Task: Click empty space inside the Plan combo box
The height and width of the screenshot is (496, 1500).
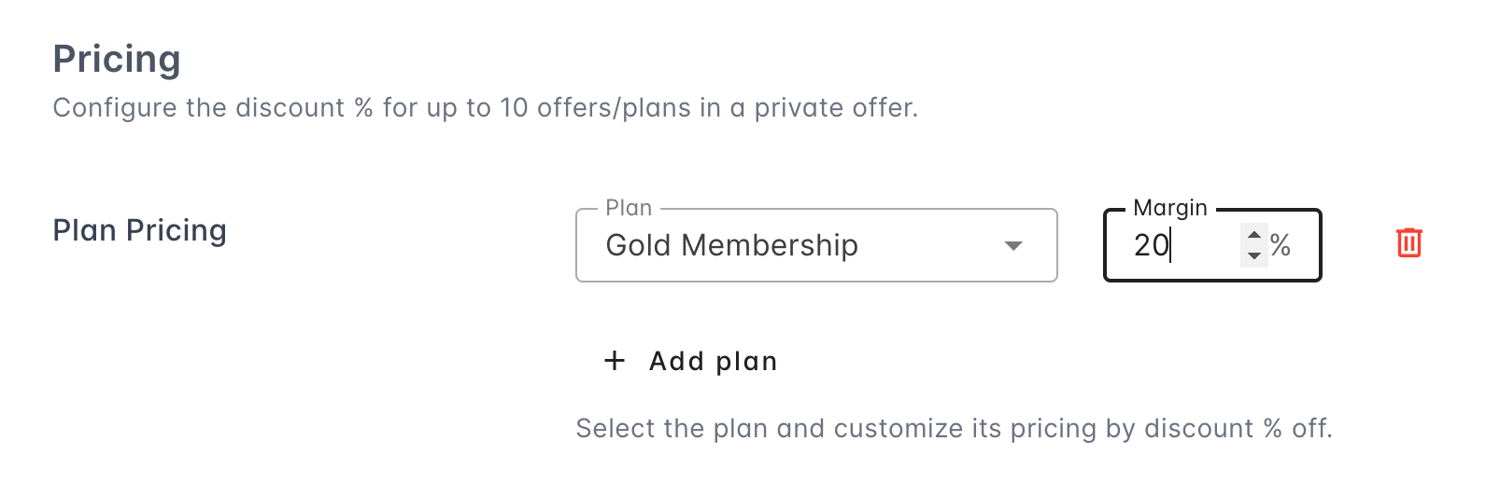Action: [930, 245]
